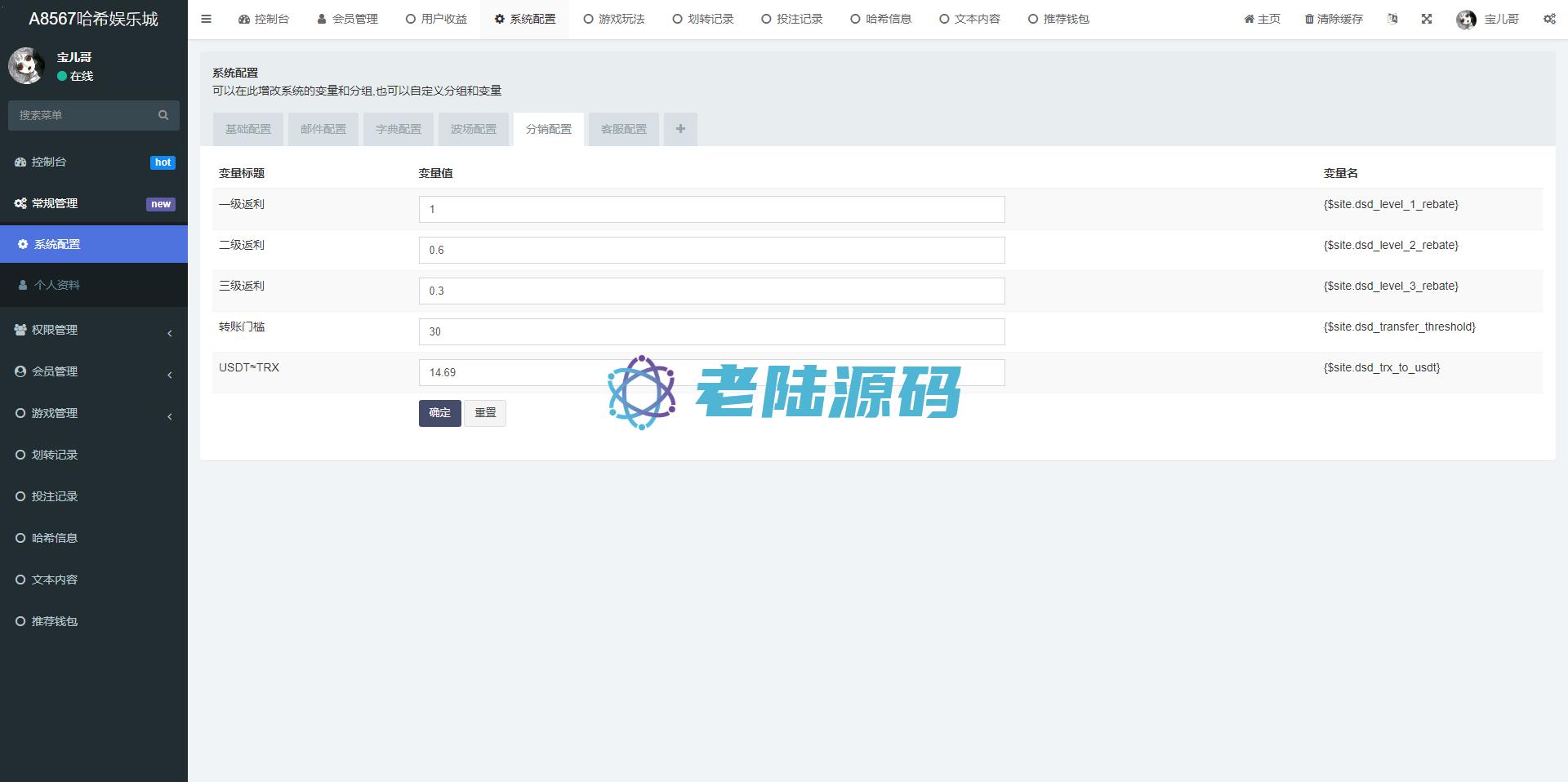Open 游戏玩法 top navigation tab

coord(614,19)
